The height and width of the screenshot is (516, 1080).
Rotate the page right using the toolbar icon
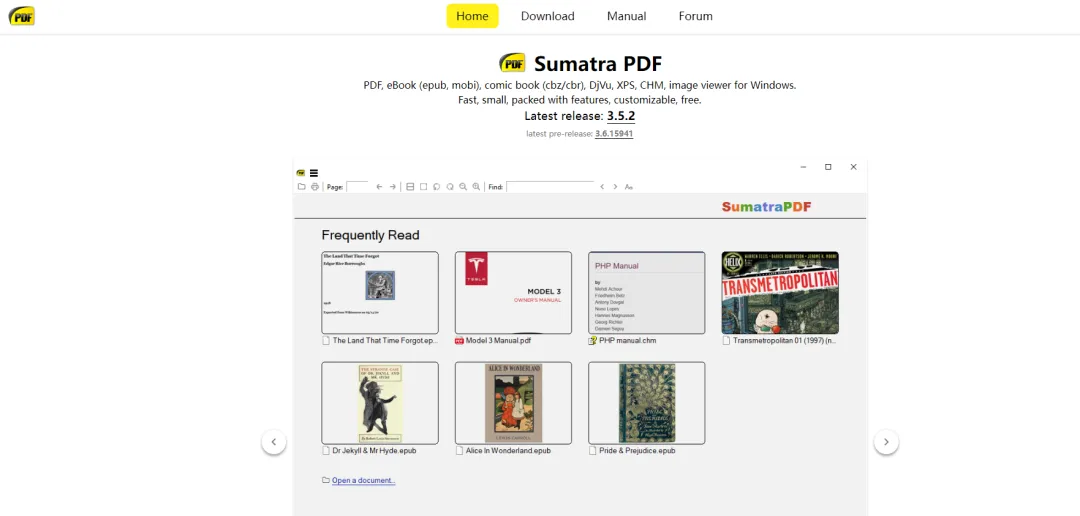click(x=450, y=187)
